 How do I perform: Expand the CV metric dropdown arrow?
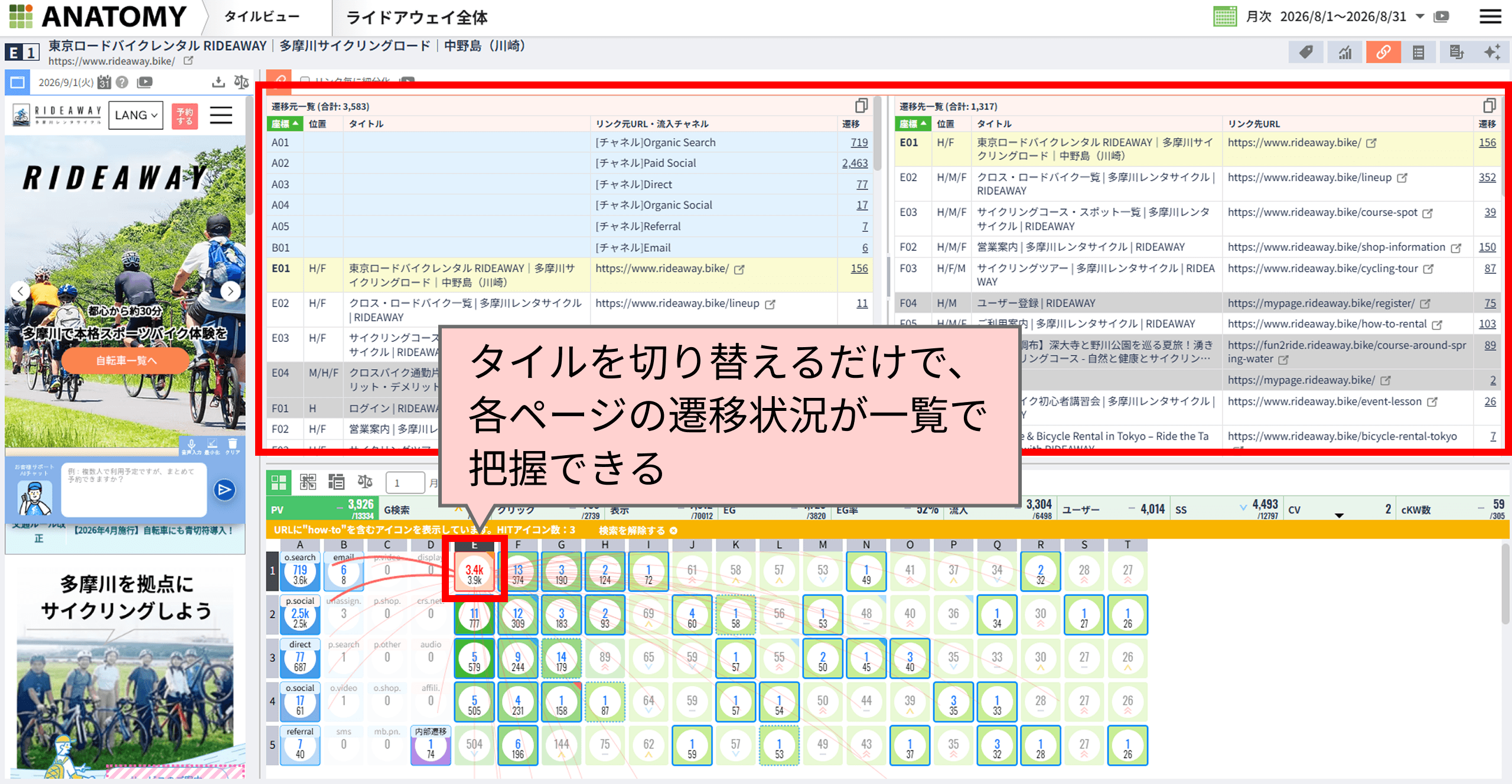[x=1339, y=515]
